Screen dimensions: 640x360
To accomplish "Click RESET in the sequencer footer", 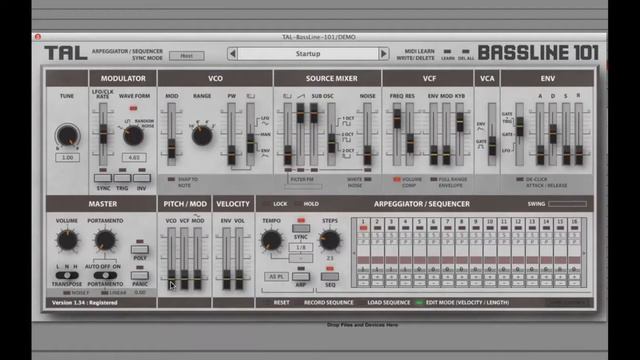I will [281, 302].
